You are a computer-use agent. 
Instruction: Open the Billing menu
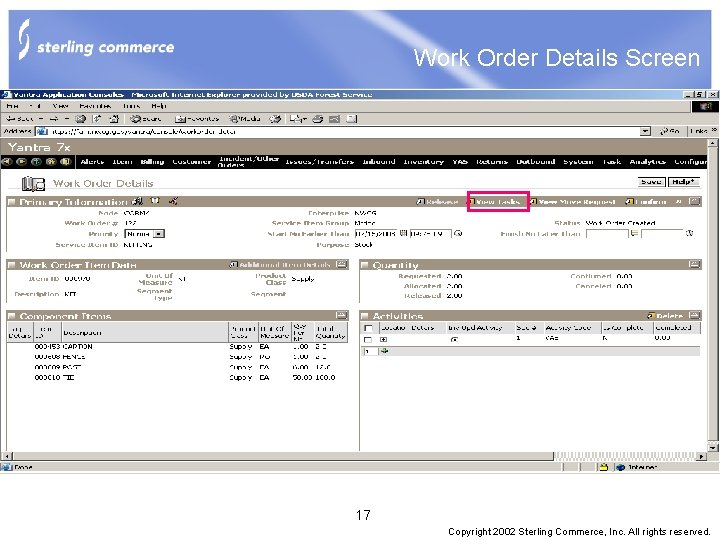click(x=152, y=162)
